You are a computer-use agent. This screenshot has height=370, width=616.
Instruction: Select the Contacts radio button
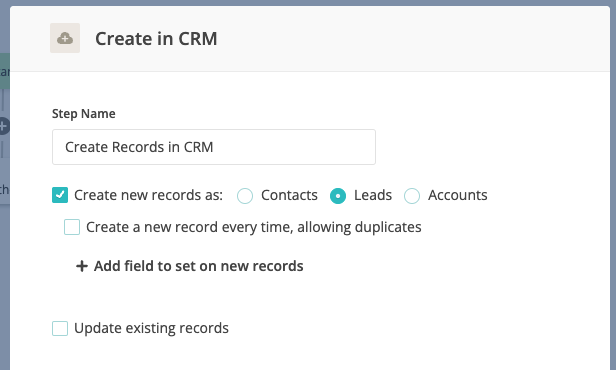(x=245, y=196)
